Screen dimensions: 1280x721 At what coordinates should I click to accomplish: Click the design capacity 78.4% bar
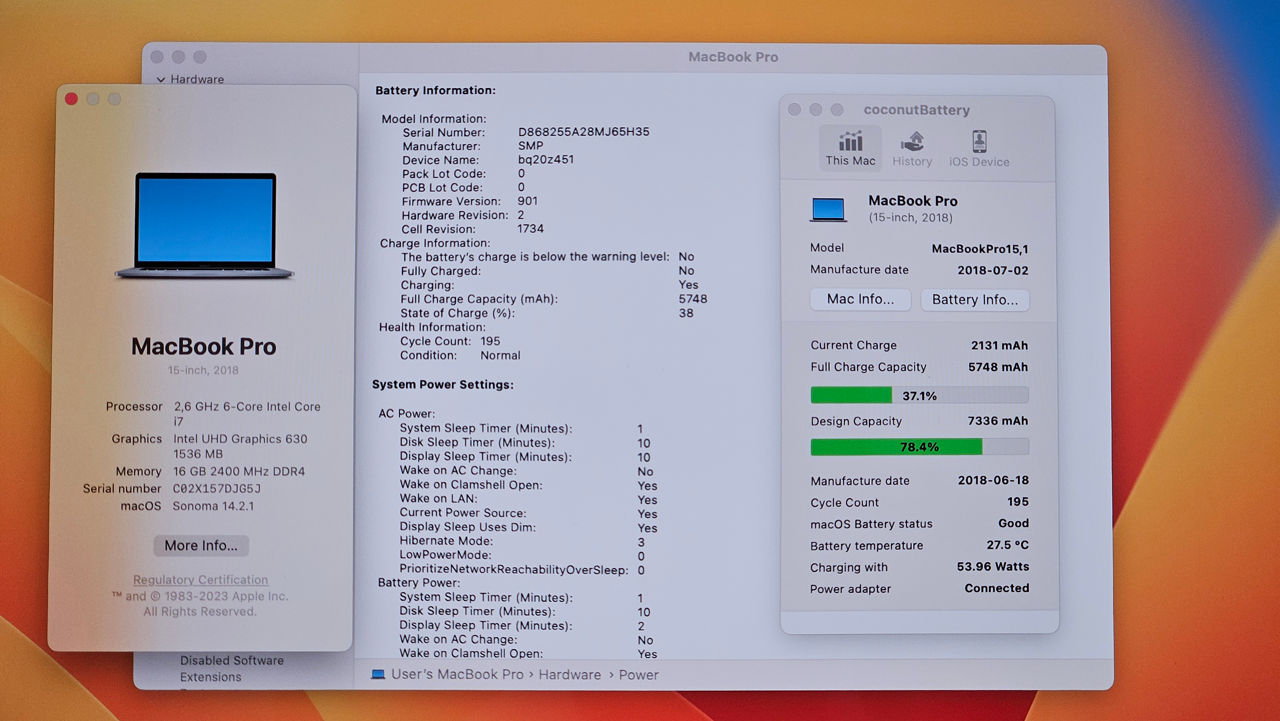tap(919, 446)
